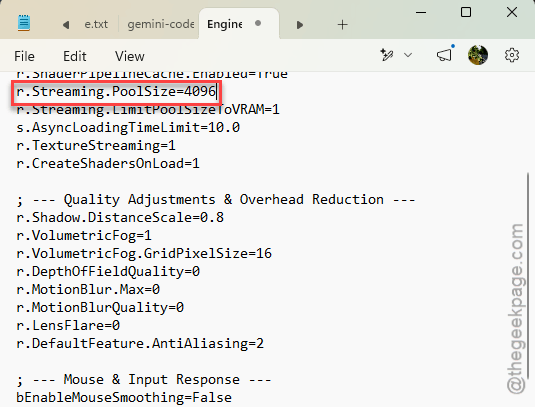Click the r.LensFlare=0 line

pyautogui.click(x=68, y=325)
